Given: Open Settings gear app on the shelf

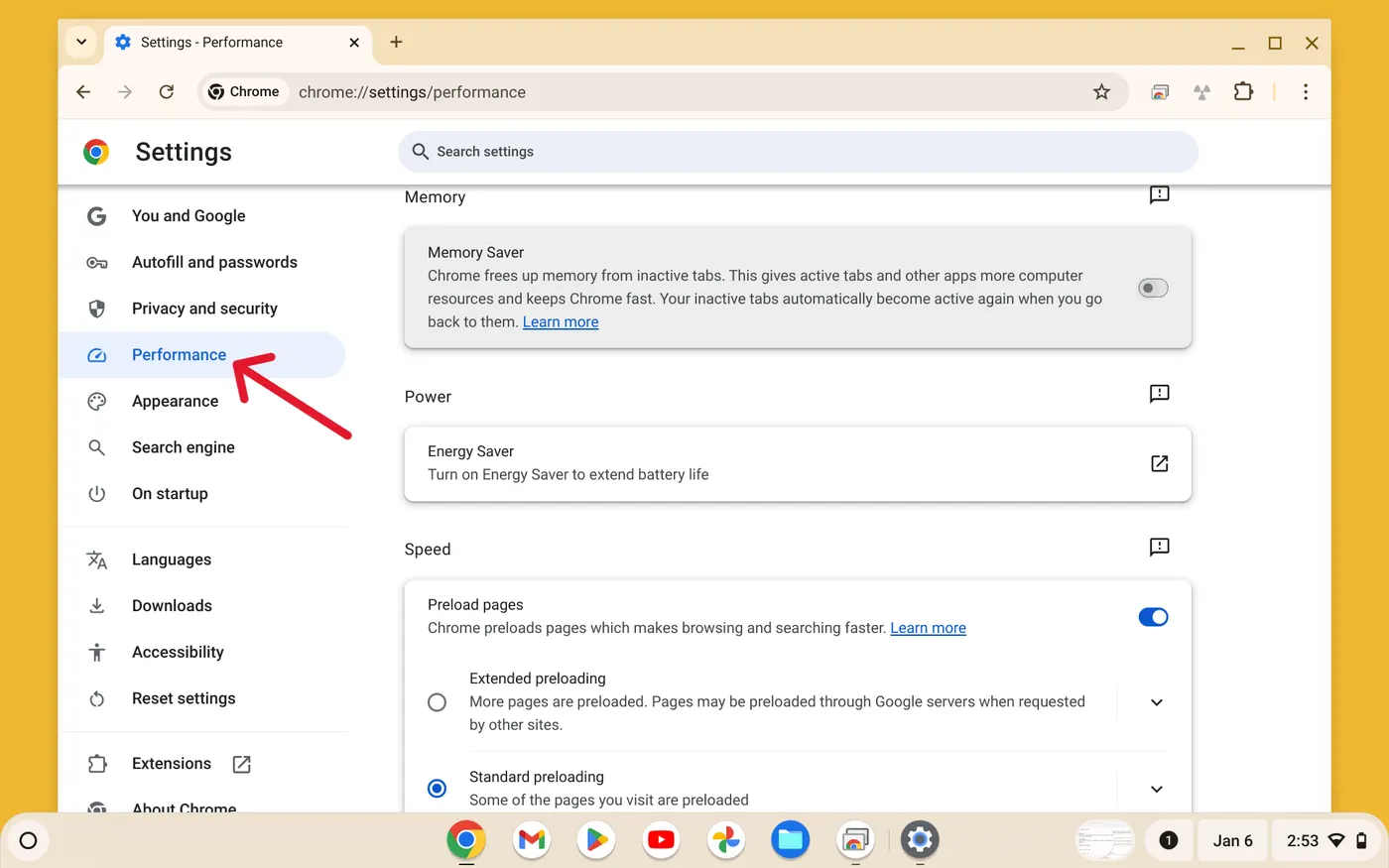Looking at the screenshot, I should [920, 840].
